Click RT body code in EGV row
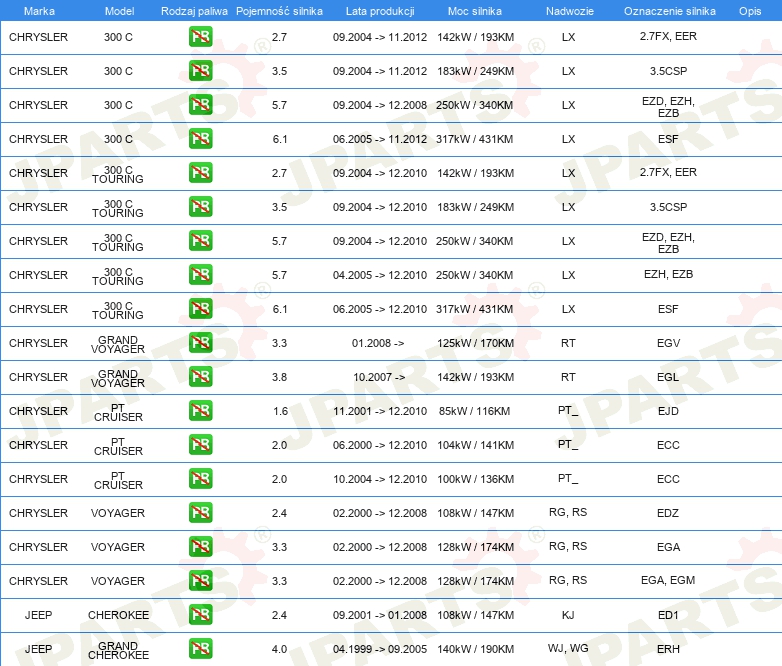Viewport: 782px width, 666px height. [x=568, y=343]
